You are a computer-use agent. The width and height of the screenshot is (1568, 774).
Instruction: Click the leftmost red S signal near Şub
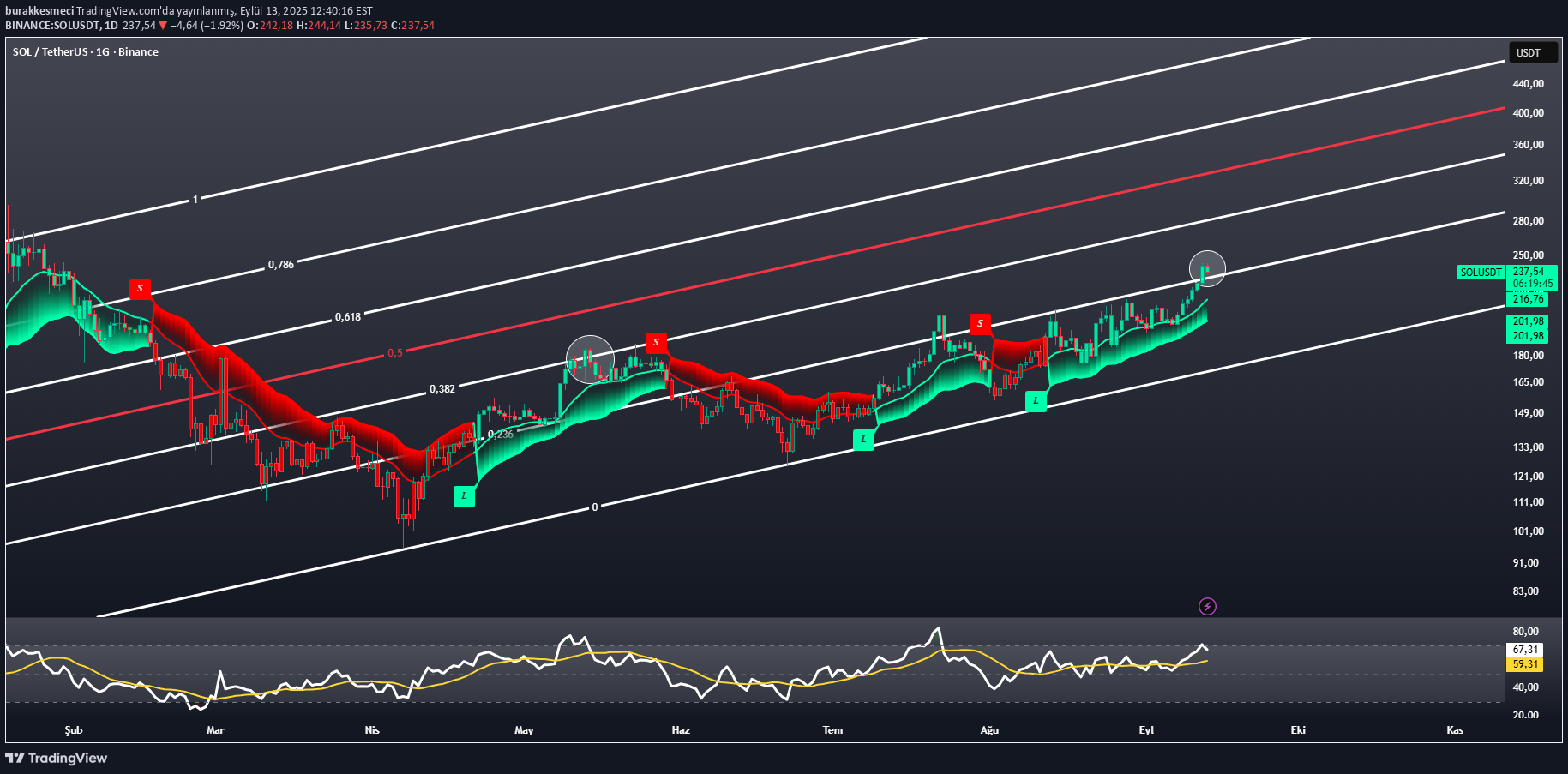tap(139, 289)
